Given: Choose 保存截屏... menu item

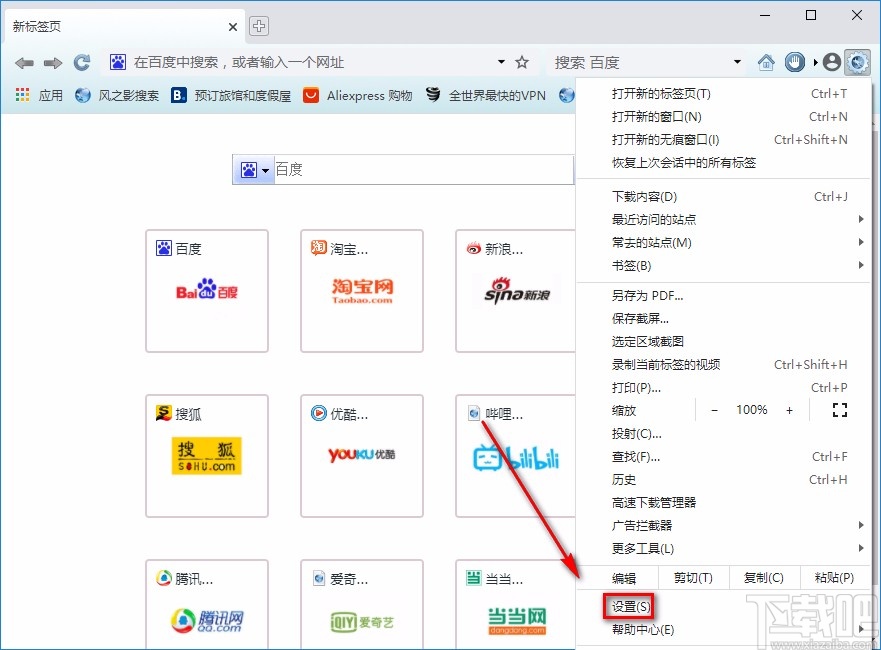Looking at the screenshot, I should pyautogui.click(x=724, y=319).
